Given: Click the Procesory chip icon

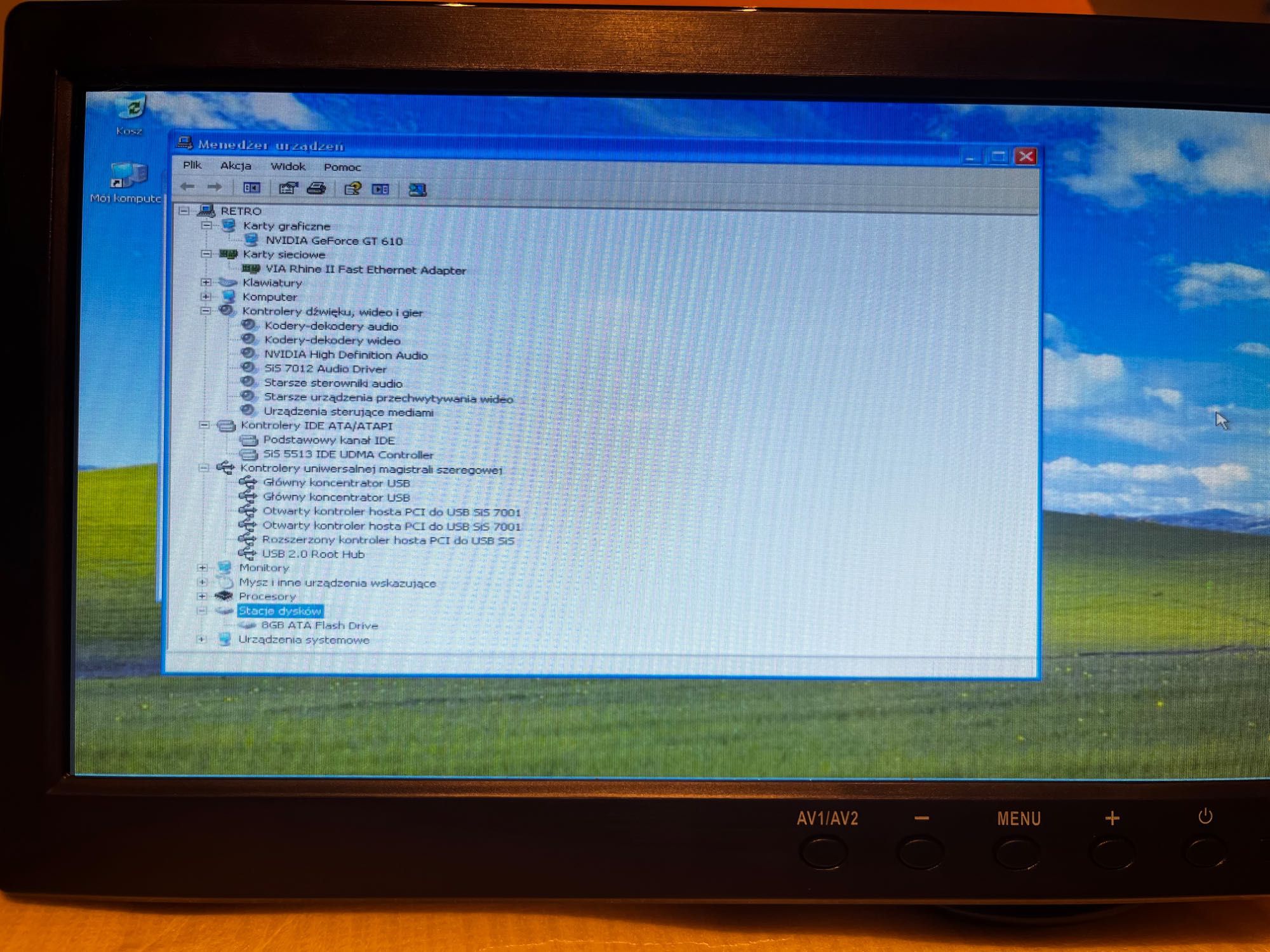Looking at the screenshot, I should coord(224,595).
